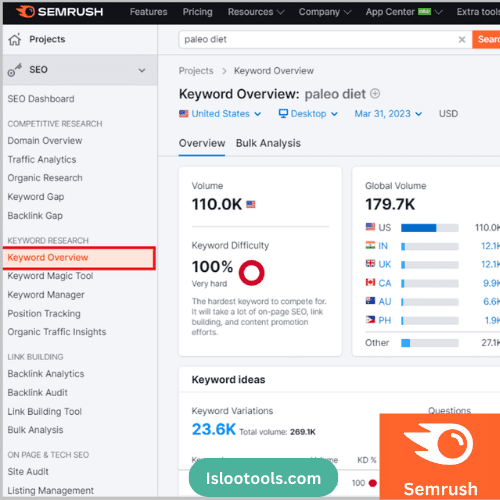Image resolution: width=500 pixels, height=500 pixels.
Task: Click the 179.7K global volume value
Action: coord(390,204)
